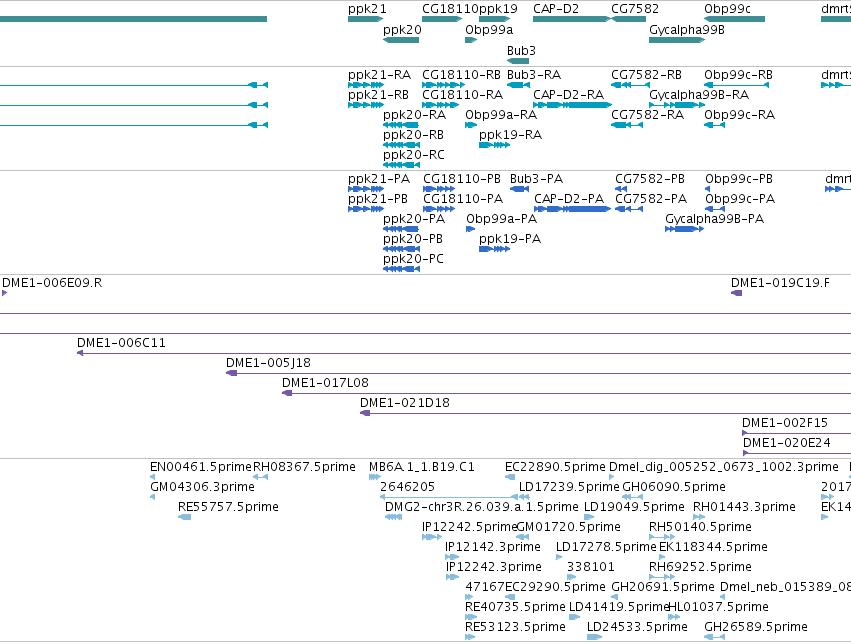
Task: Open the GH26589.5prime EST label
Action: tap(755, 627)
